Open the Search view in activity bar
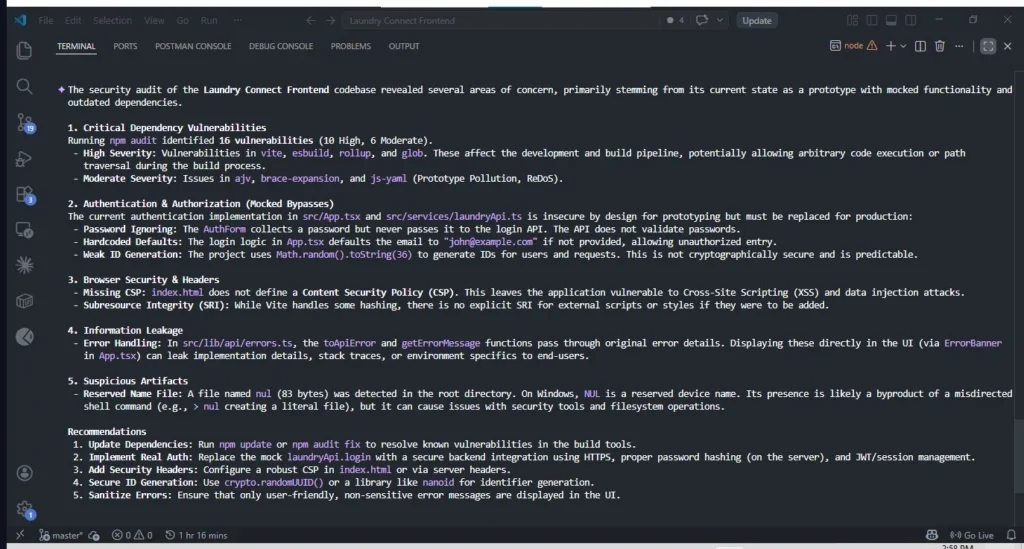 [24, 86]
